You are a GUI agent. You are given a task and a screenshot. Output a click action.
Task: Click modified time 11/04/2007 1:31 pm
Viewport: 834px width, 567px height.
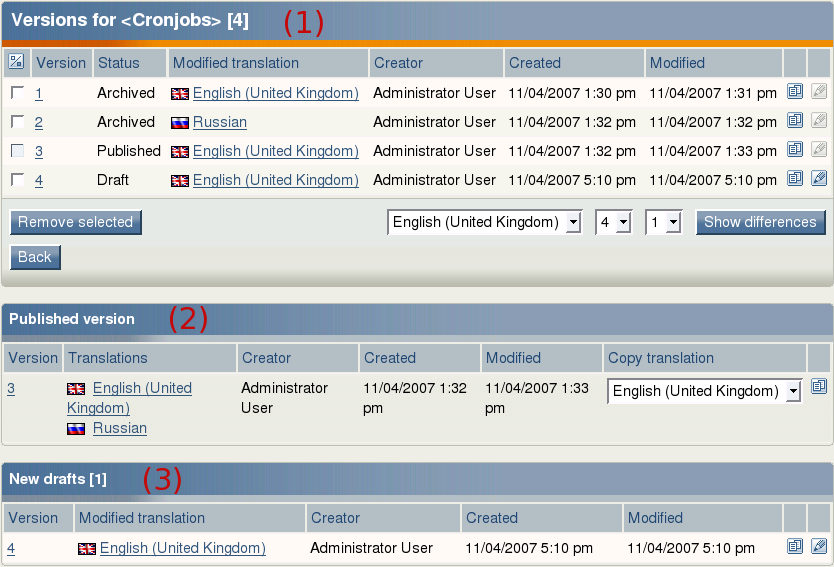[713, 93]
